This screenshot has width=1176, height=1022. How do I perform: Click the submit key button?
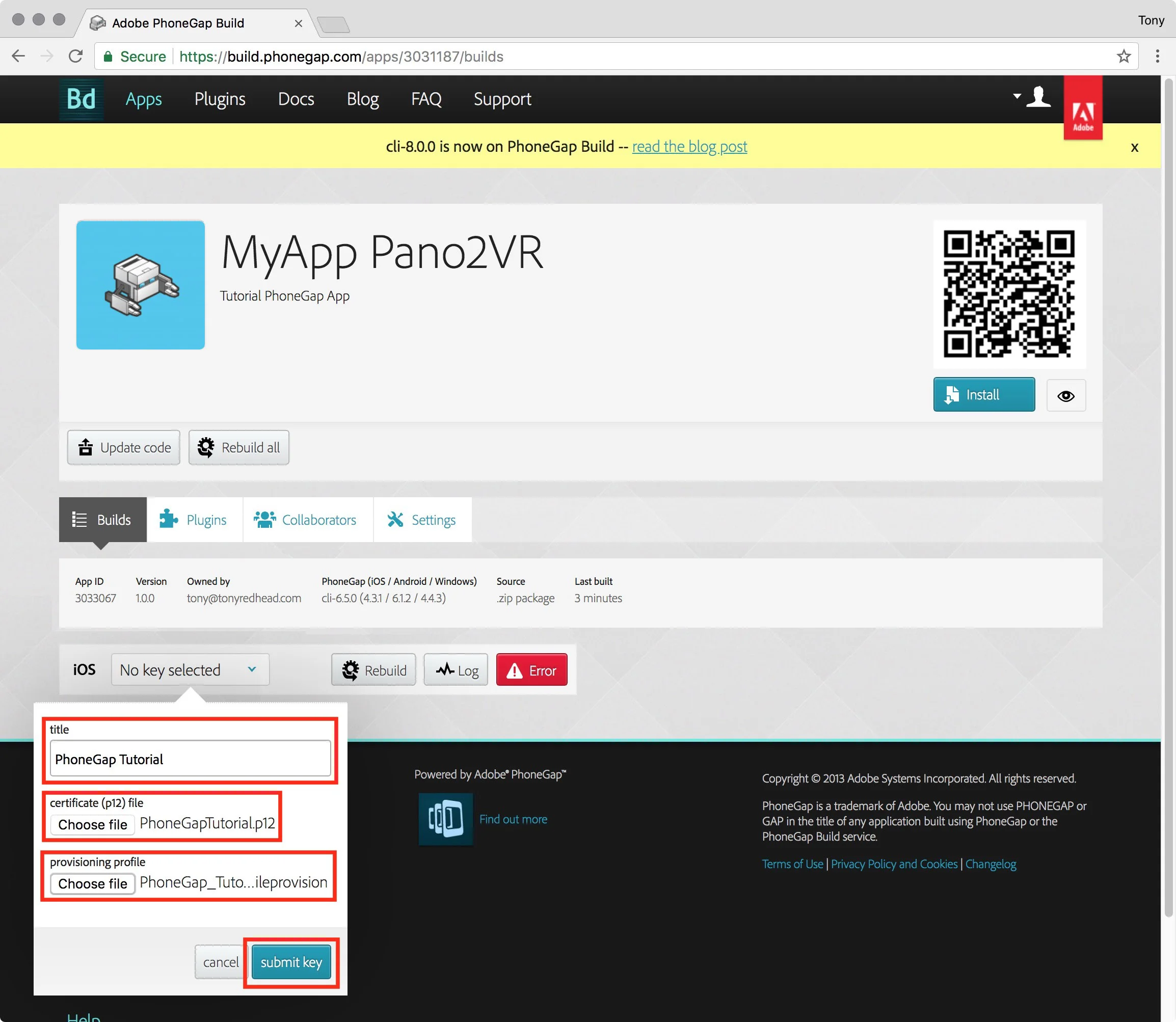291,962
